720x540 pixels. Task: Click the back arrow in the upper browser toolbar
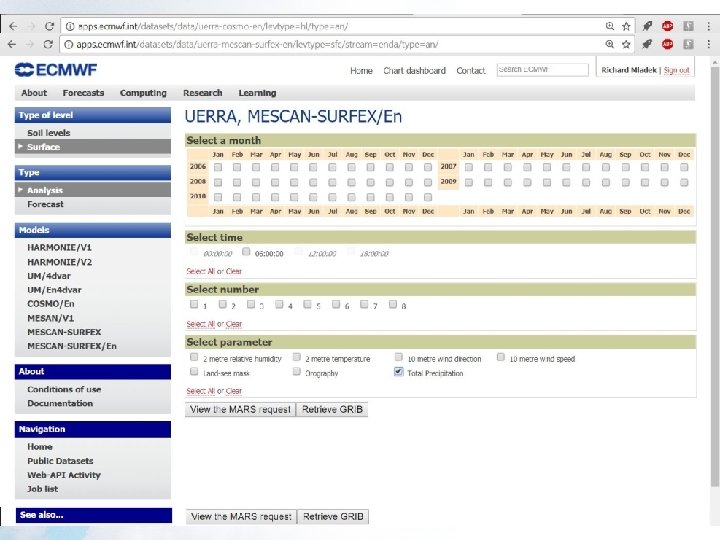pos(12,27)
